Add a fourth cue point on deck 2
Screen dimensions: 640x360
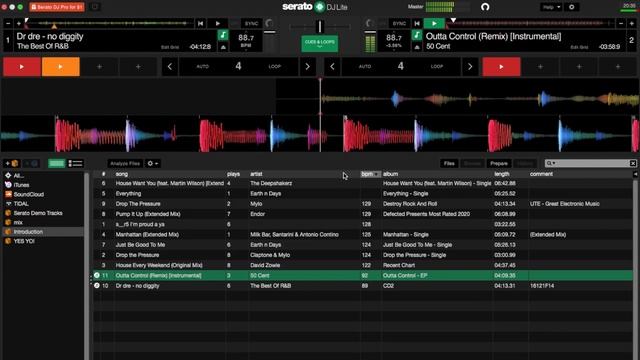point(618,67)
